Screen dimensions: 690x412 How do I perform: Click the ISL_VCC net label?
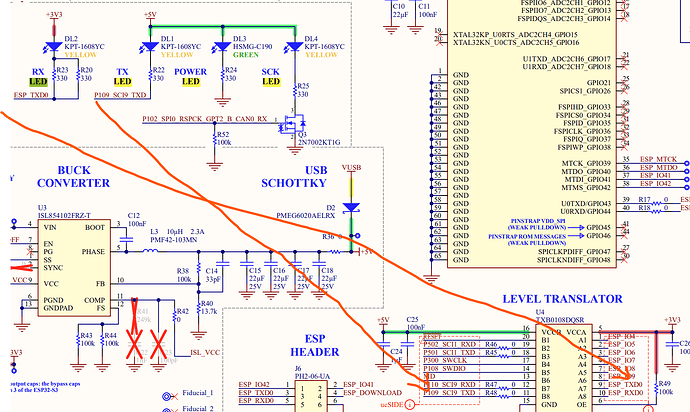pyautogui.click(x=205, y=353)
